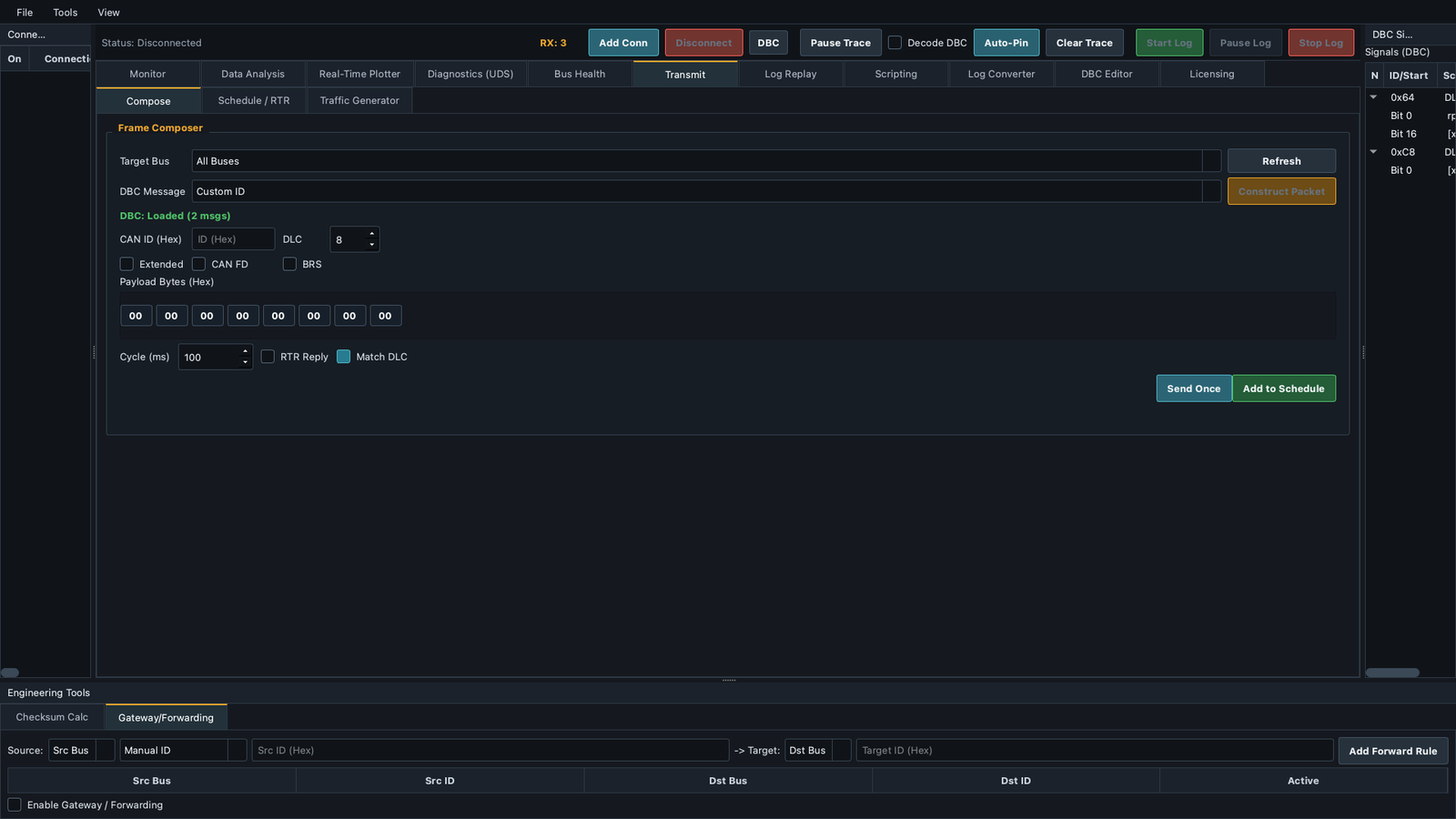Screen dimensions: 1456x819
Task: Click Start Log
Action: pyautogui.click(x=1169, y=43)
